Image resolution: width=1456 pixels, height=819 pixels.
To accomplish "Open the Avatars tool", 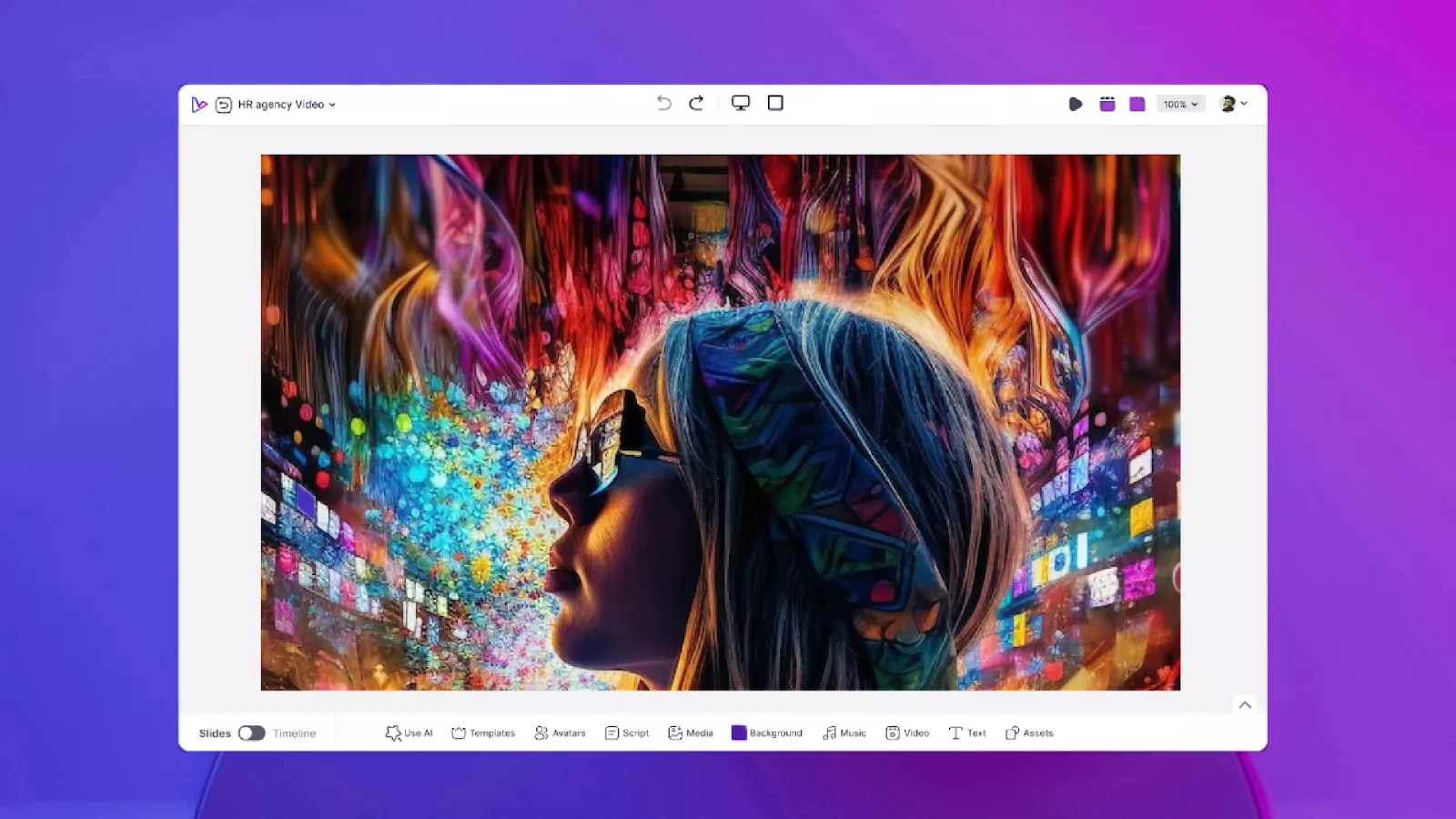I will point(560,733).
